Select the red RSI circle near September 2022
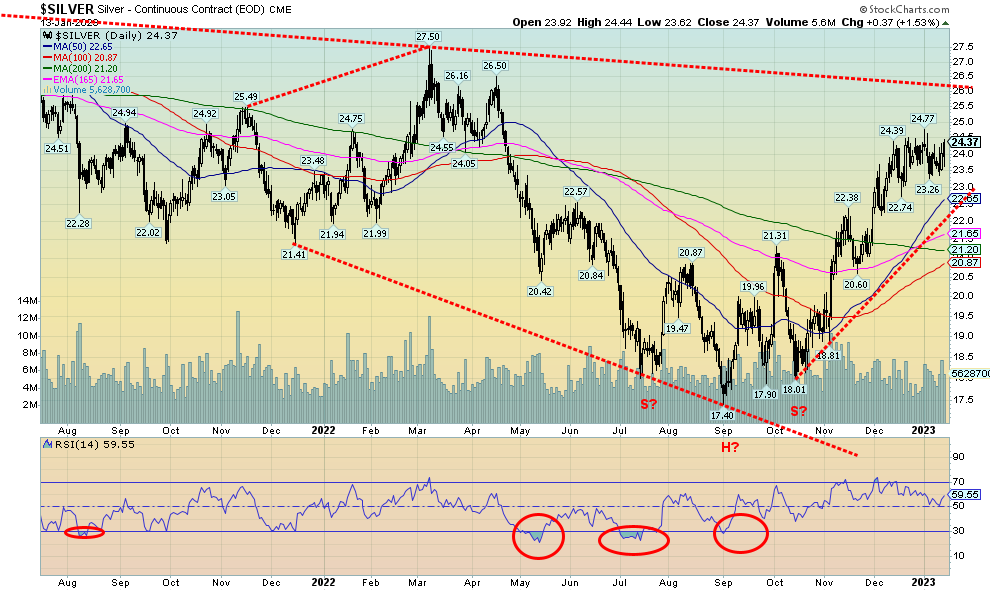The width and height of the screenshot is (990, 591). 740,532
